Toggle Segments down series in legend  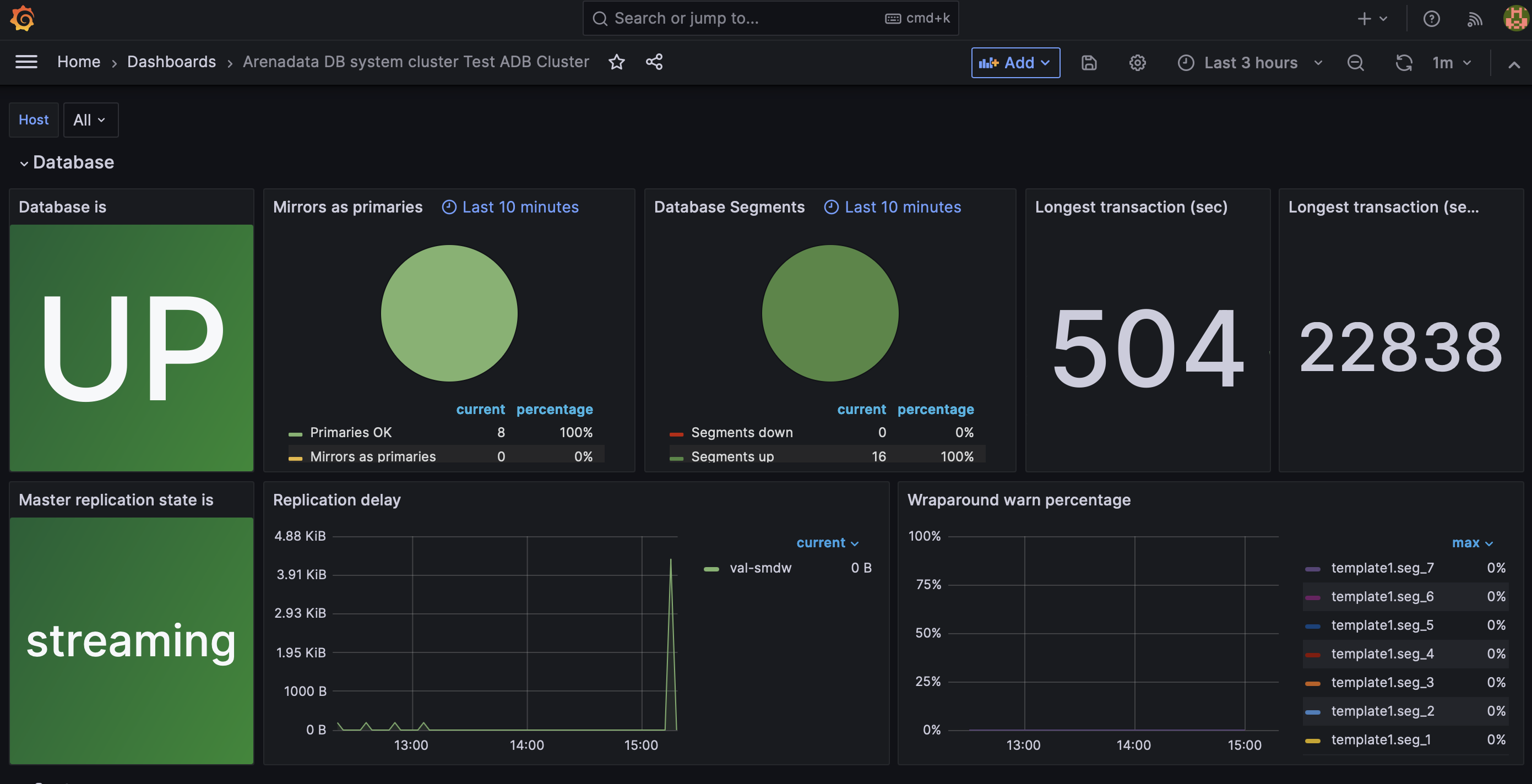tap(741, 433)
